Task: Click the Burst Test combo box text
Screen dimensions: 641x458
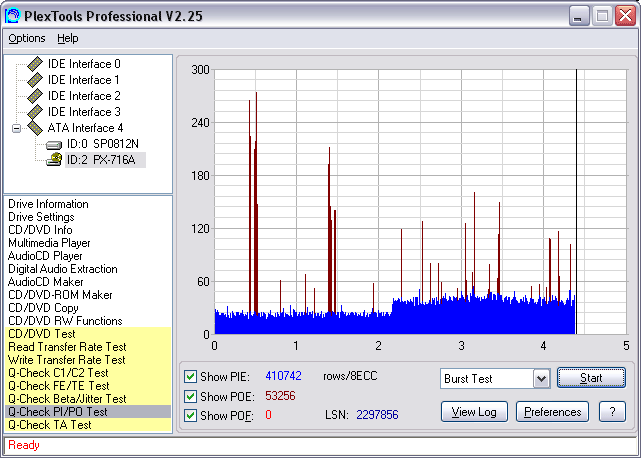Action: click(468, 379)
